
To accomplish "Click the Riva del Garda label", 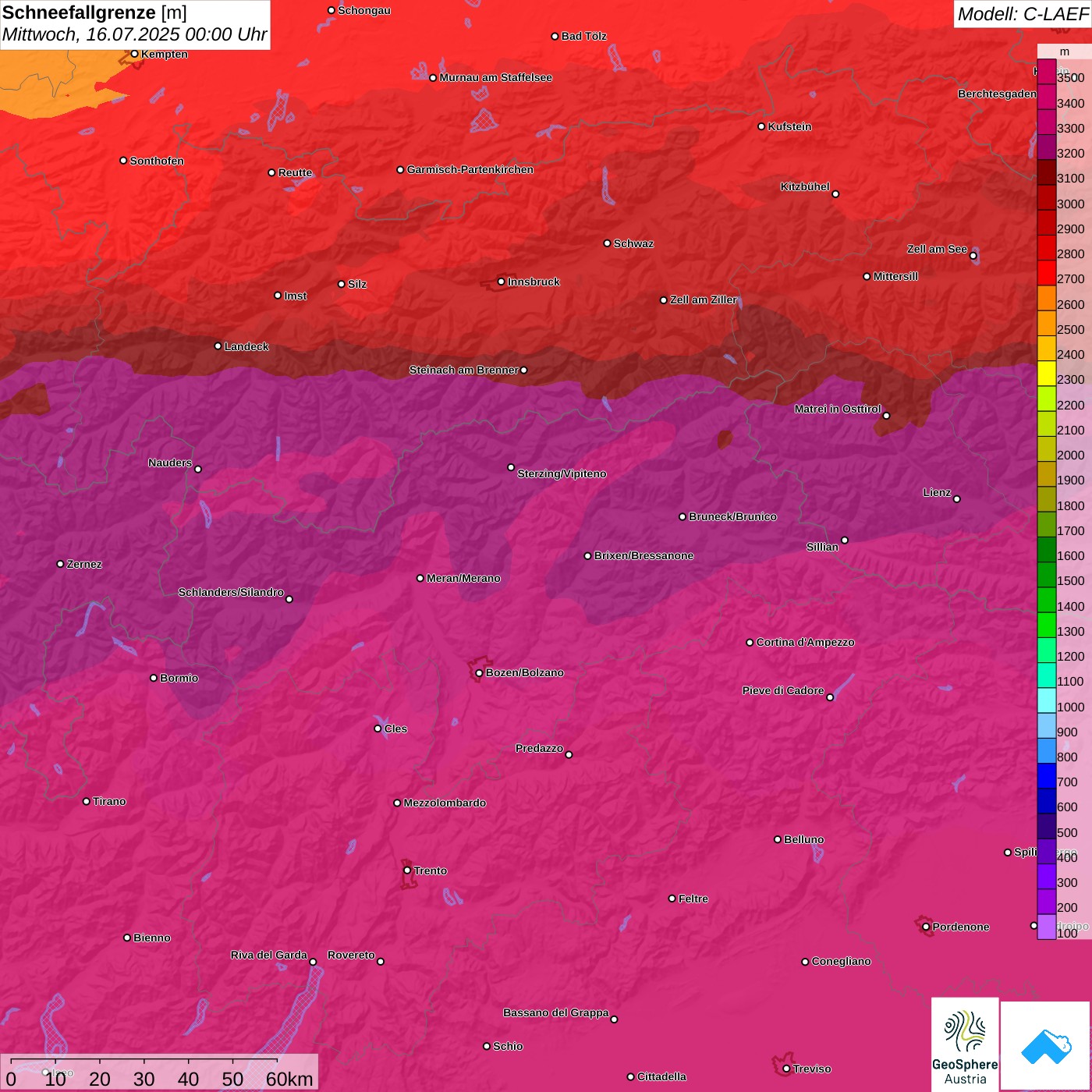I will tap(269, 955).
